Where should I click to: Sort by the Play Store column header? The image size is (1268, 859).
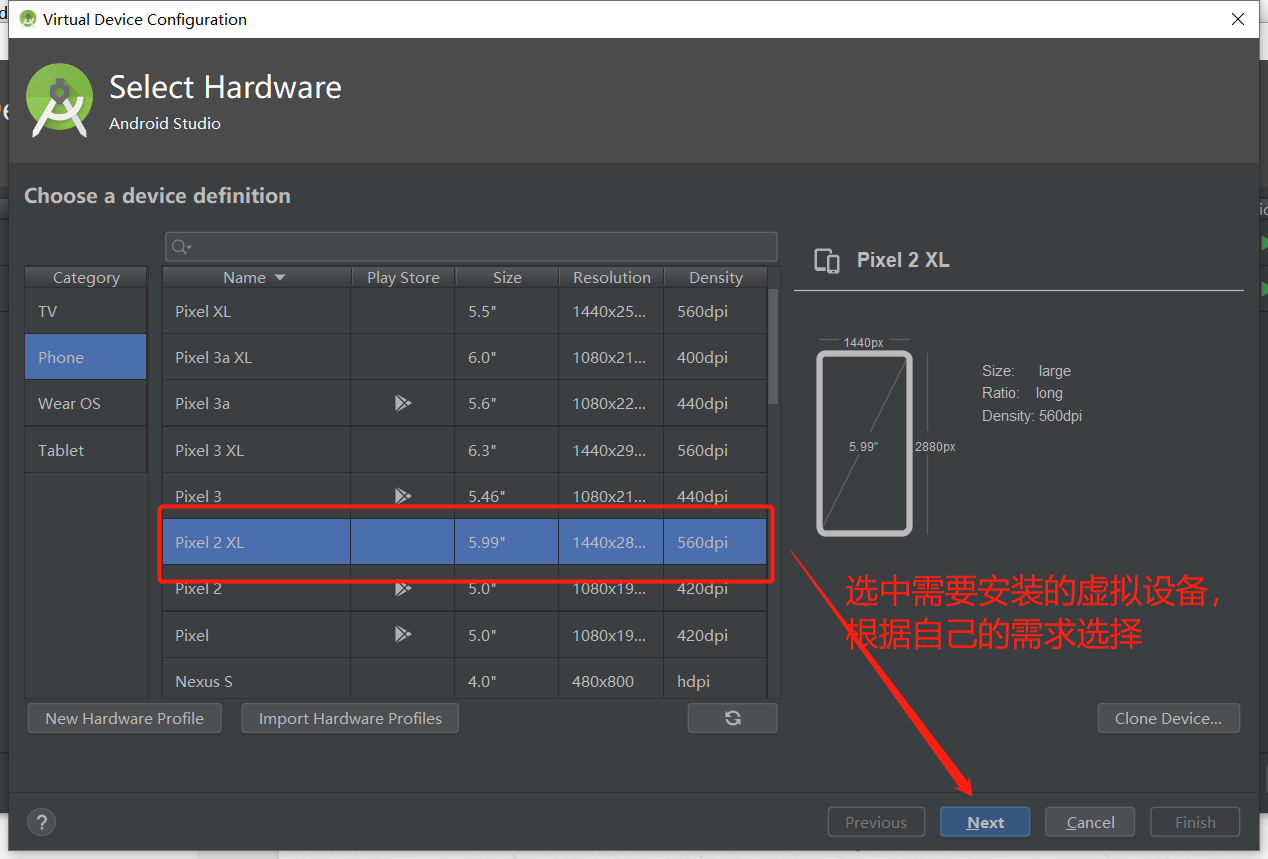click(403, 277)
